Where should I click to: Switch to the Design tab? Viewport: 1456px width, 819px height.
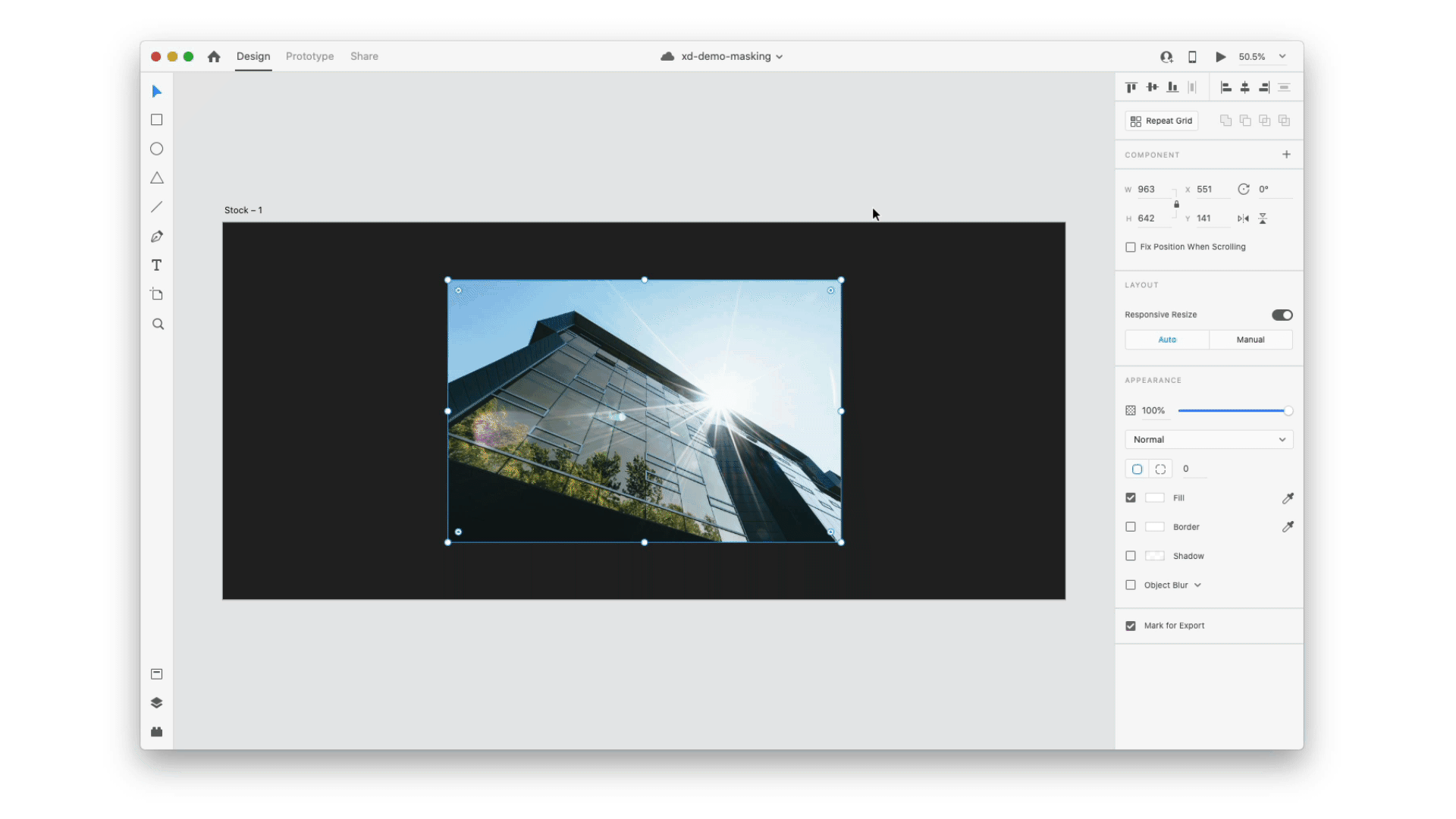[x=252, y=56]
